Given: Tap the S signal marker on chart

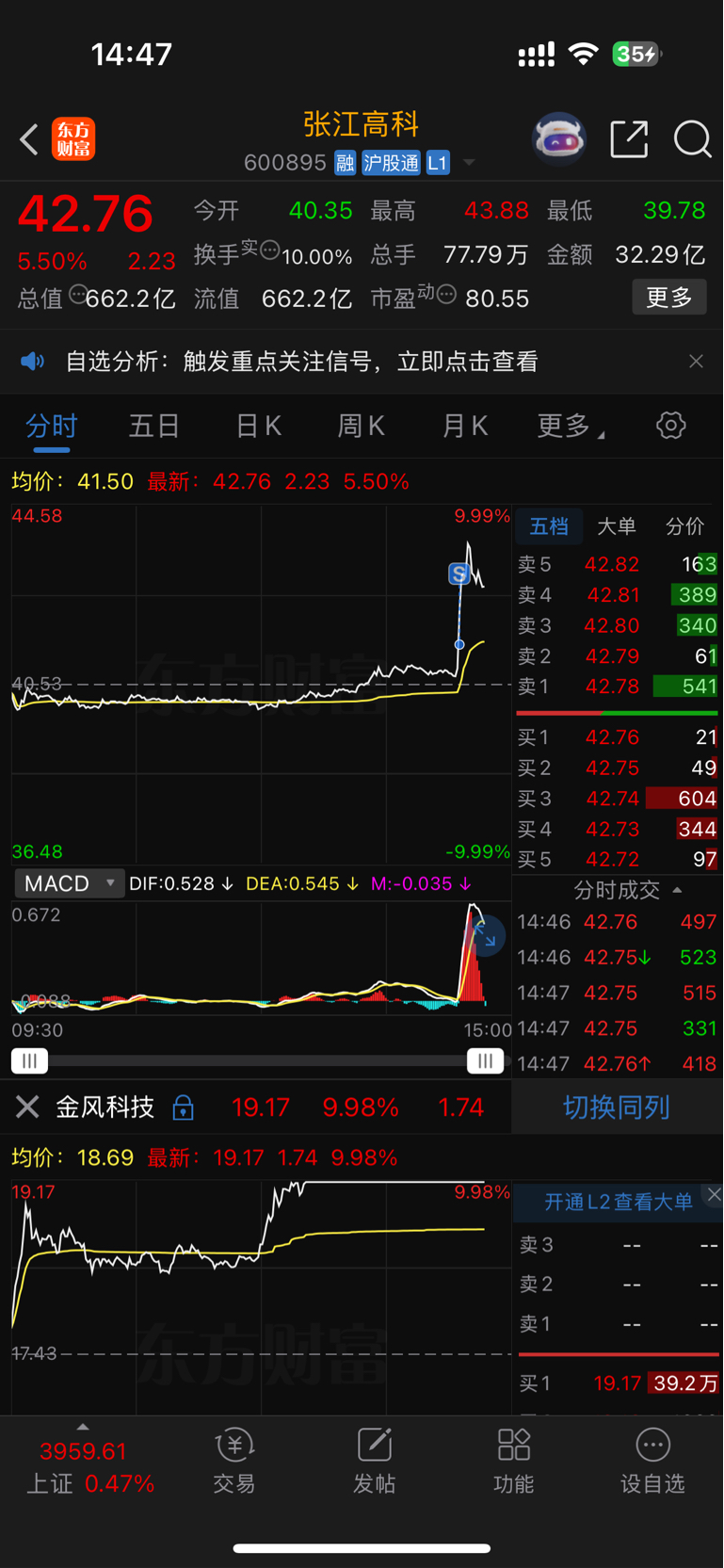Looking at the screenshot, I should click(459, 574).
